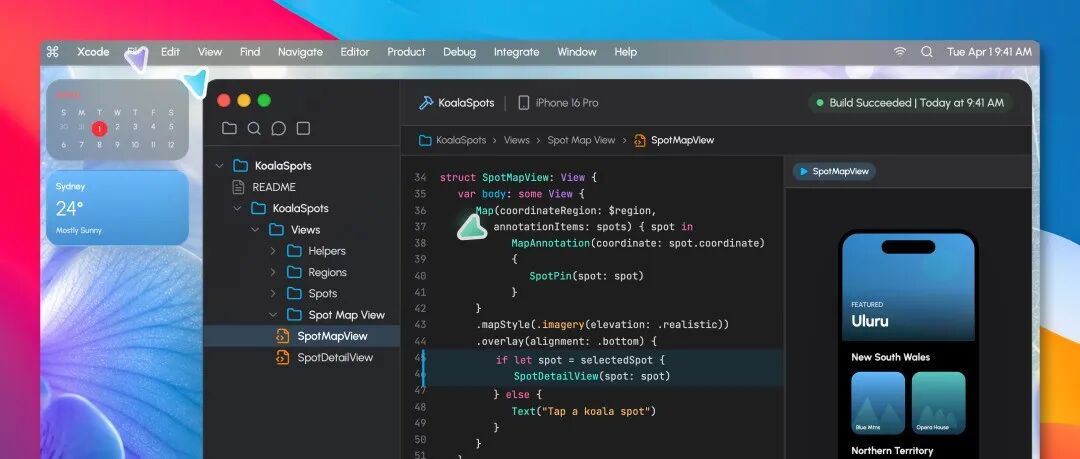
Task: Open the Find menu
Action: 250,52
